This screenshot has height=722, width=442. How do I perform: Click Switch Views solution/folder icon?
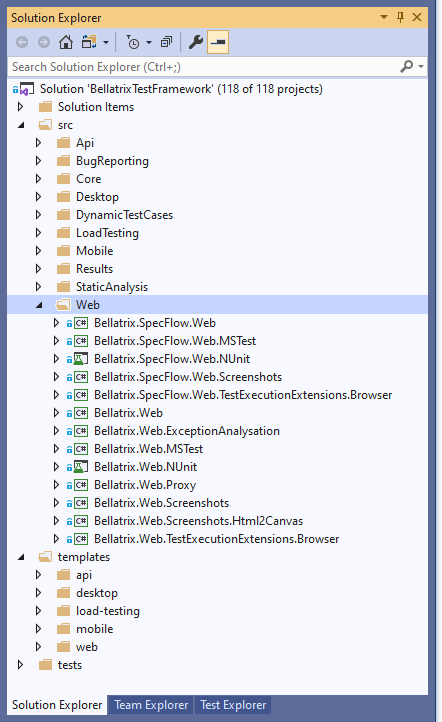click(x=89, y=42)
